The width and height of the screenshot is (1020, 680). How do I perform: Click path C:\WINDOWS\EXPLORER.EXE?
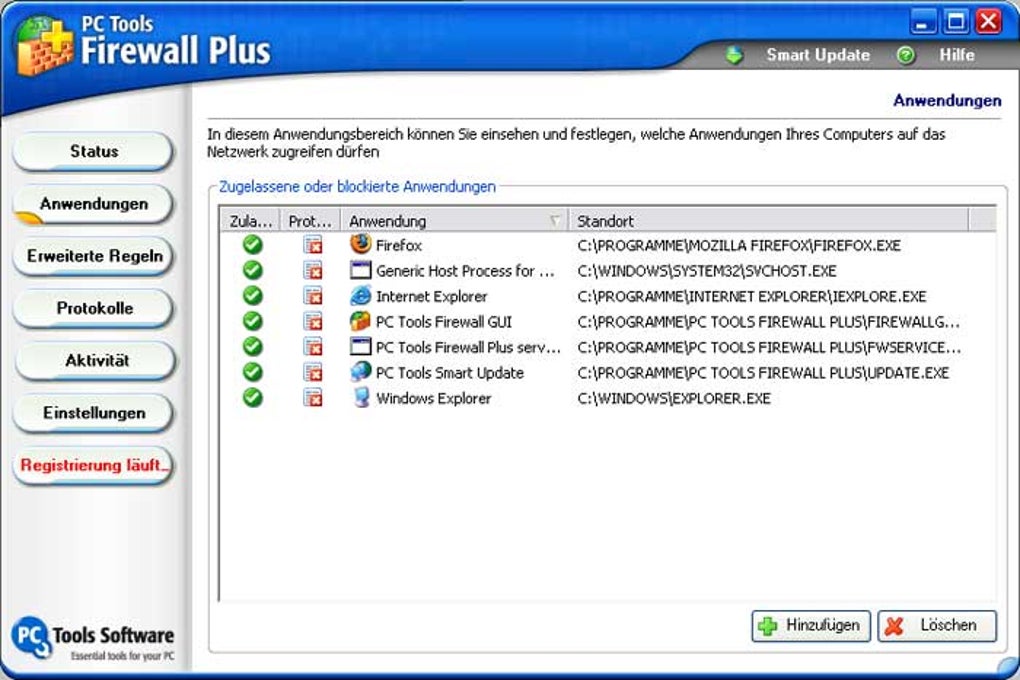click(x=673, y=398)
